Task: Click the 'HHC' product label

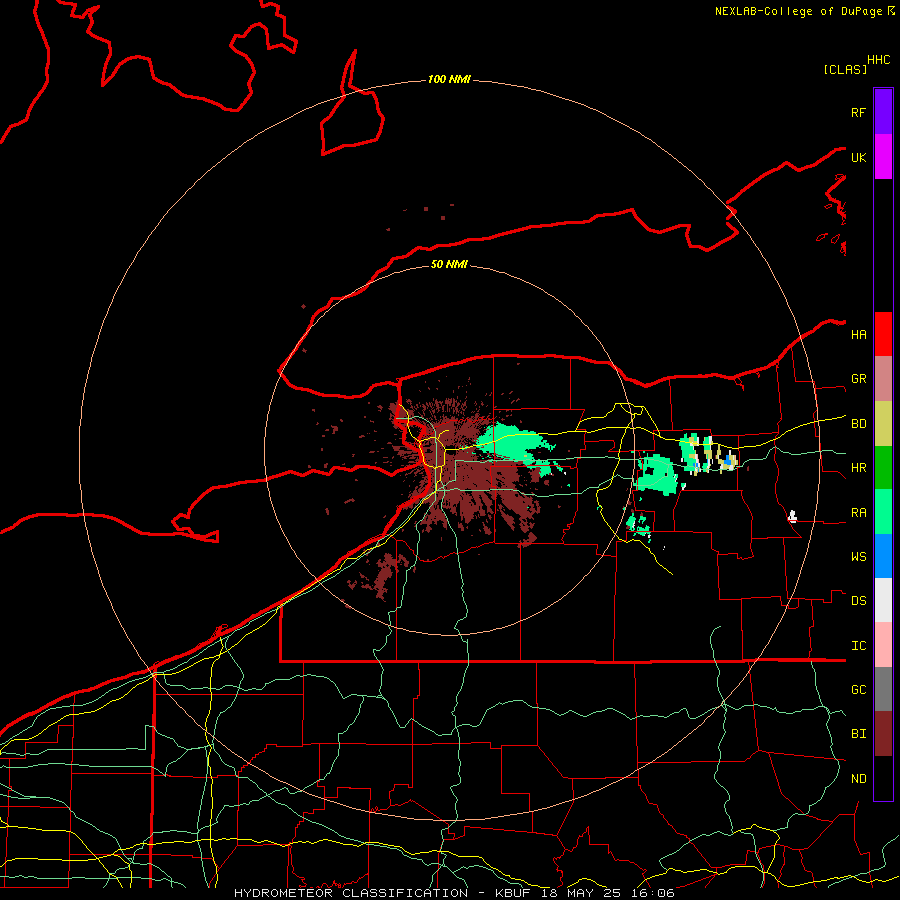Action: coord(878,60)
